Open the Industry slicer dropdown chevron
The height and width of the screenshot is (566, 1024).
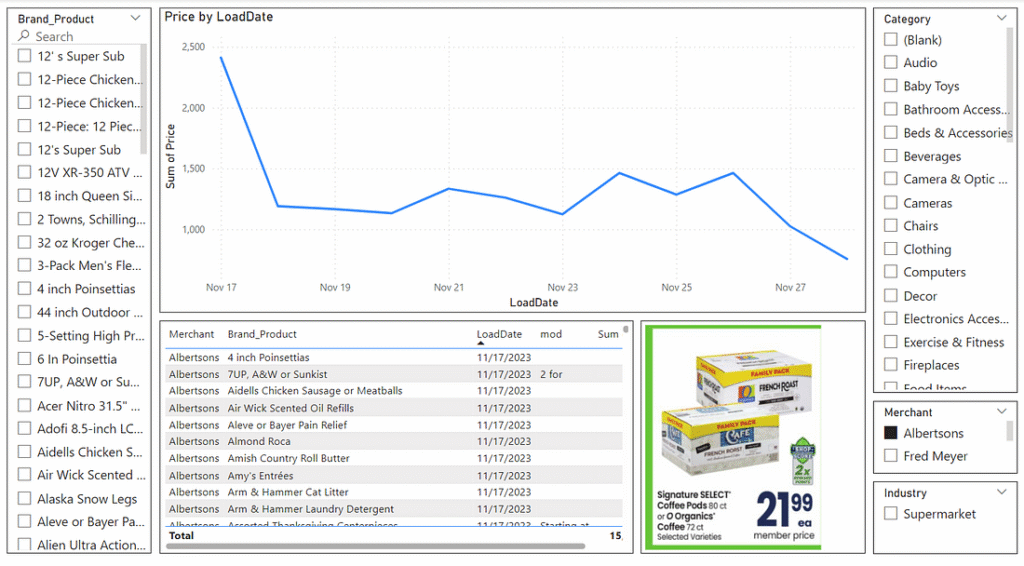pyautogui.click(x=1002, y=492)
